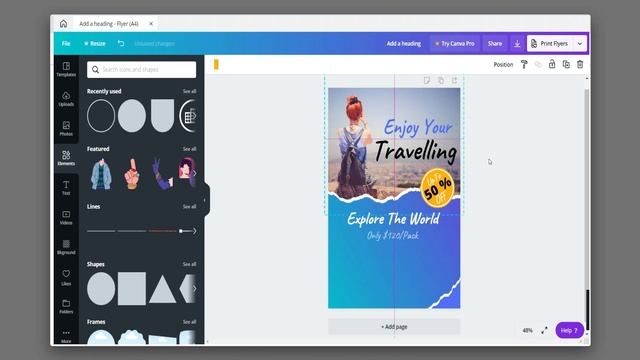Image resolution: width=640 pixels, height=360 pixels.
Task: Click the Try Canva Pro button
Action: (x=455, y=44)
